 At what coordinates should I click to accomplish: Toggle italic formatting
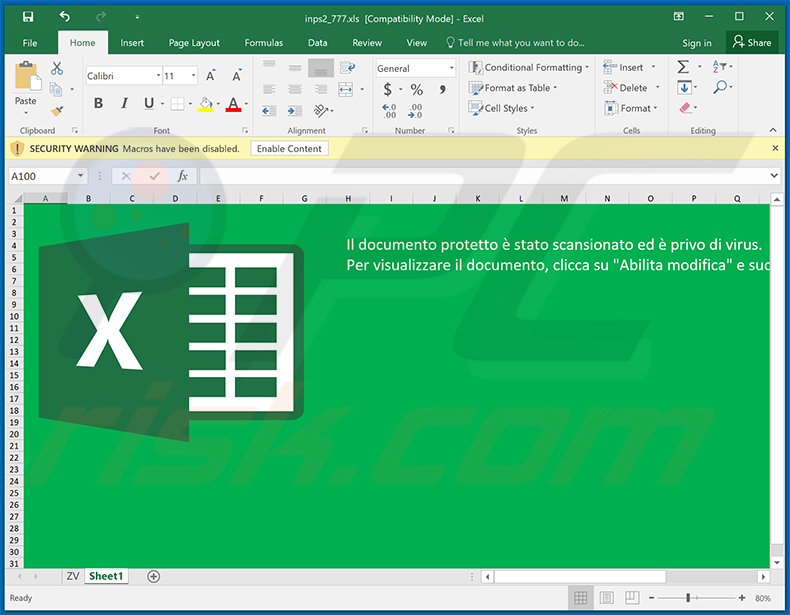tap(124, 103)
